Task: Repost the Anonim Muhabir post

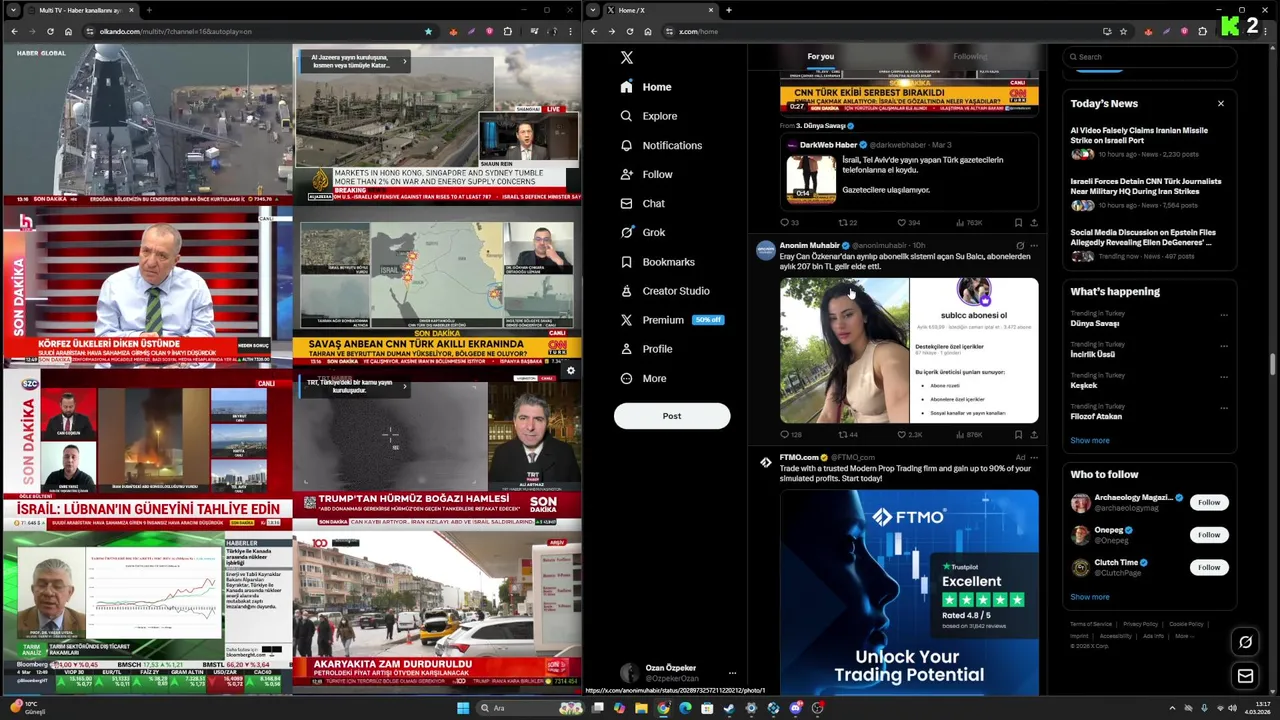Action: coord(848,435)
